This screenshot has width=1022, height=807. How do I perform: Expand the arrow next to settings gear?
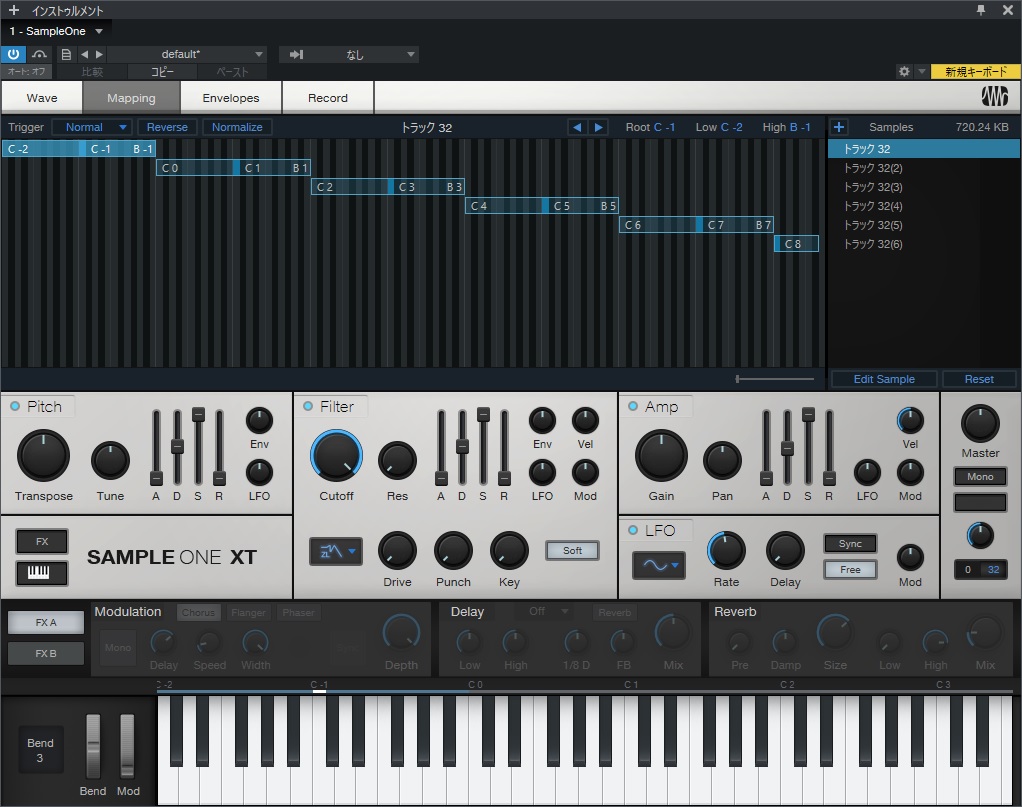(x=921, y=71)
